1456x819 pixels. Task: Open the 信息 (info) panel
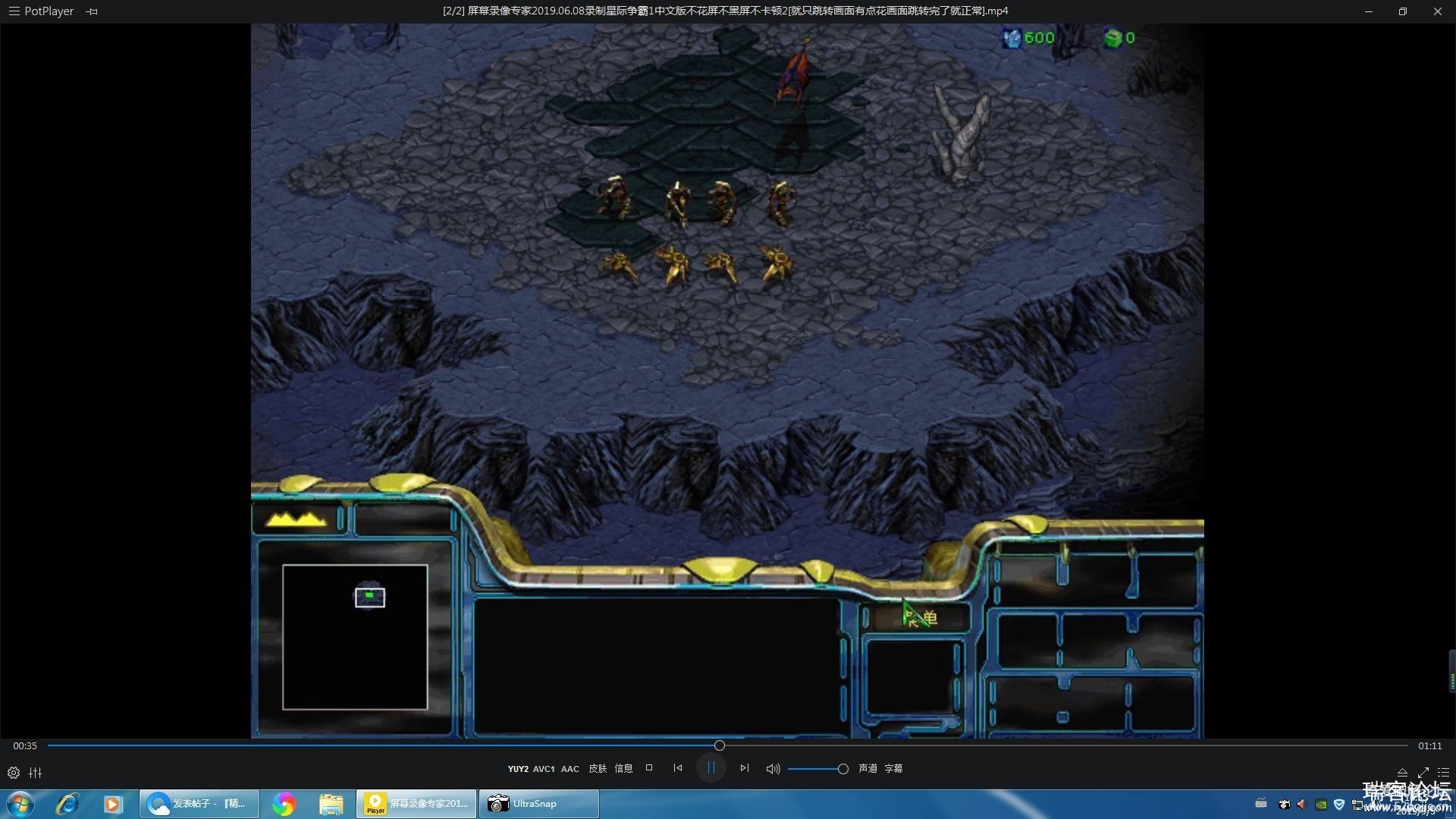coord(623,768)
